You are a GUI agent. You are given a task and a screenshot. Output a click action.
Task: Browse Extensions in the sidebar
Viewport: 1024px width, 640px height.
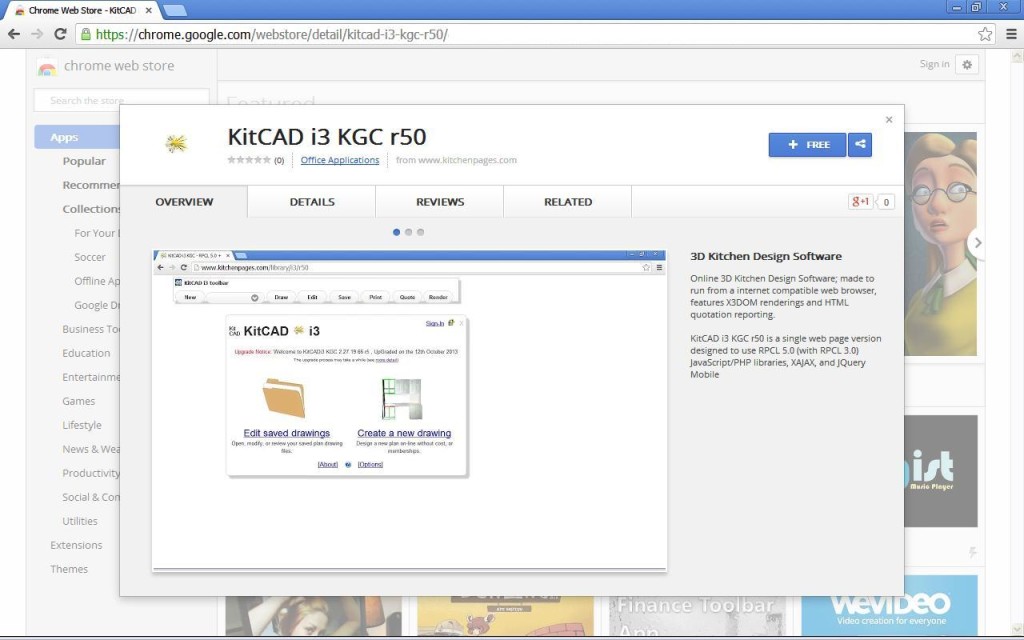(x=76, y=545)
